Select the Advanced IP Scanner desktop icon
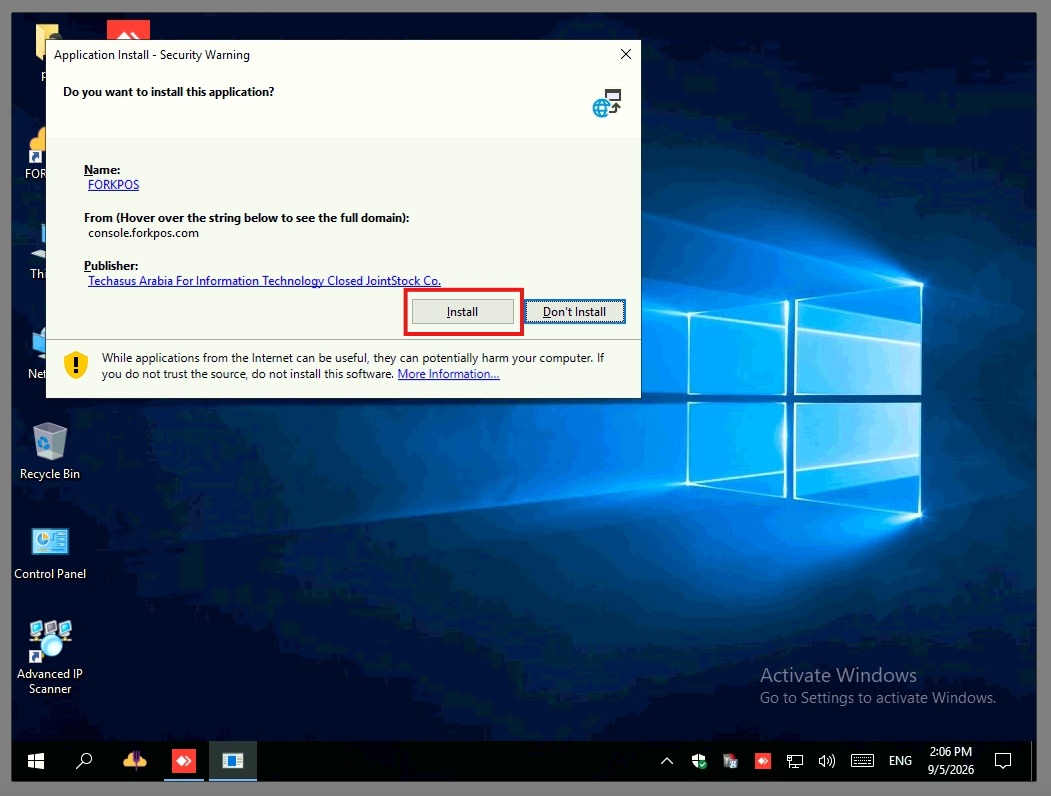This screenshot has width=1051, height=796. tap(50, 657)
